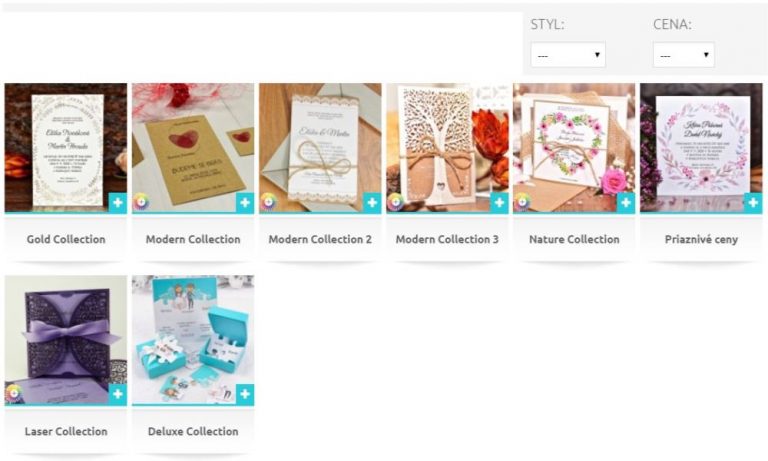Image resolution: width=768 pixels, height=461 pixels.
Task: Click plus icon on Priaznivé ceny image
Action: click(x=753, y=202)
